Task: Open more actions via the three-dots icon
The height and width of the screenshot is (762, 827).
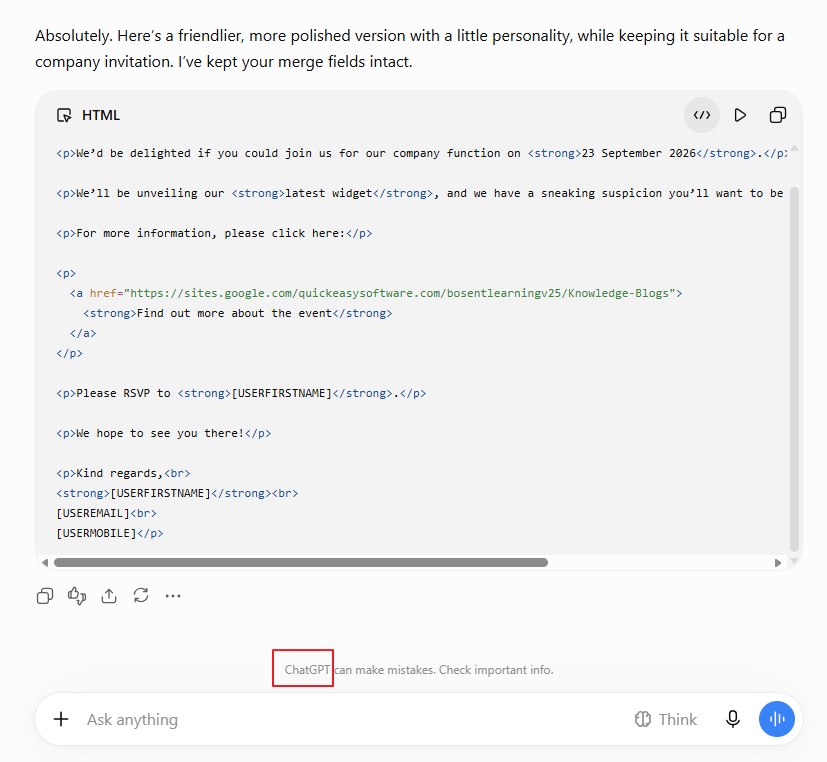Action: coord(173,596)
